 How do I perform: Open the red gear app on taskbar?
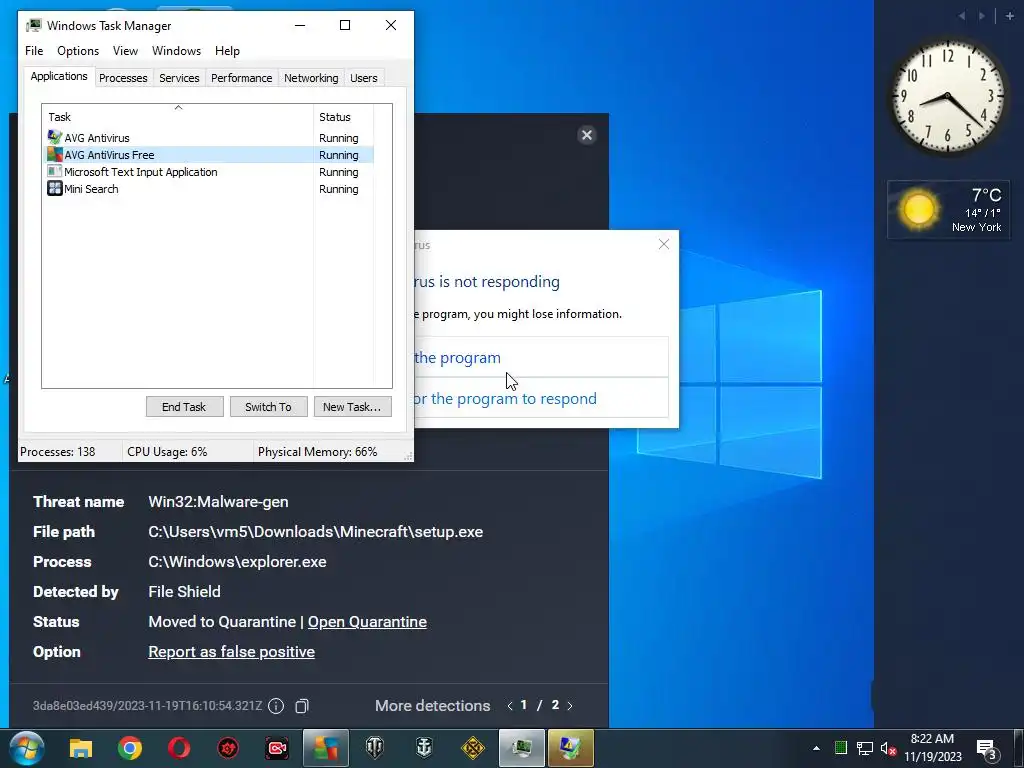(228, 748)
